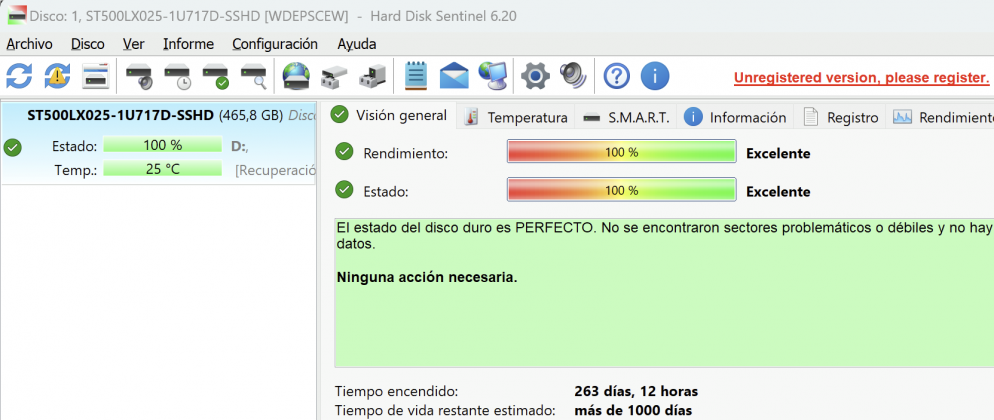
Task: Click the blue info about icon
Action: 654,76
